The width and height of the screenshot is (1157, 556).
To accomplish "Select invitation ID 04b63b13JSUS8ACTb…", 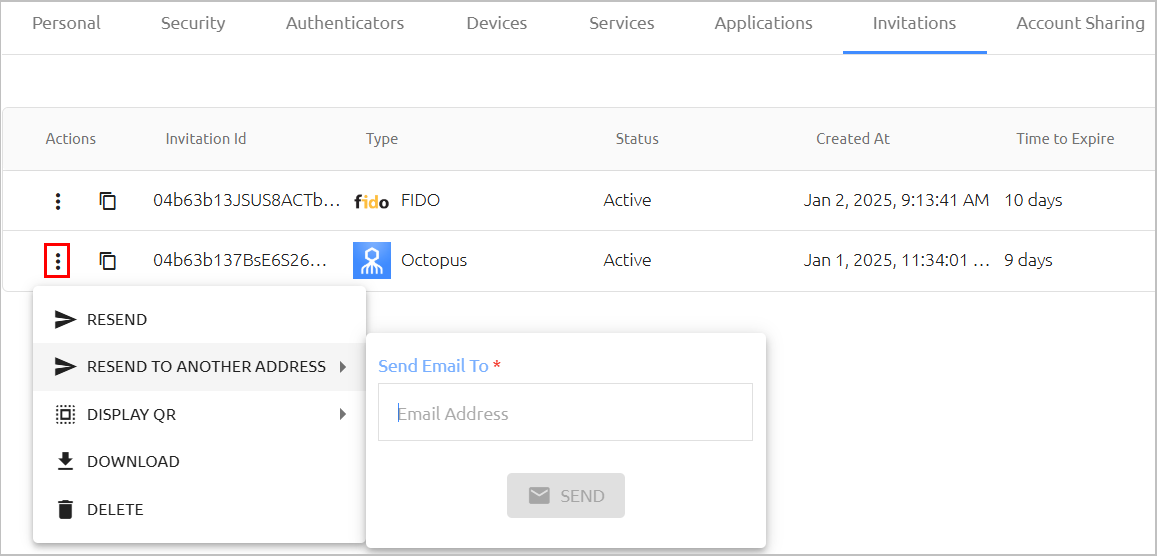I will click(247, 201).
